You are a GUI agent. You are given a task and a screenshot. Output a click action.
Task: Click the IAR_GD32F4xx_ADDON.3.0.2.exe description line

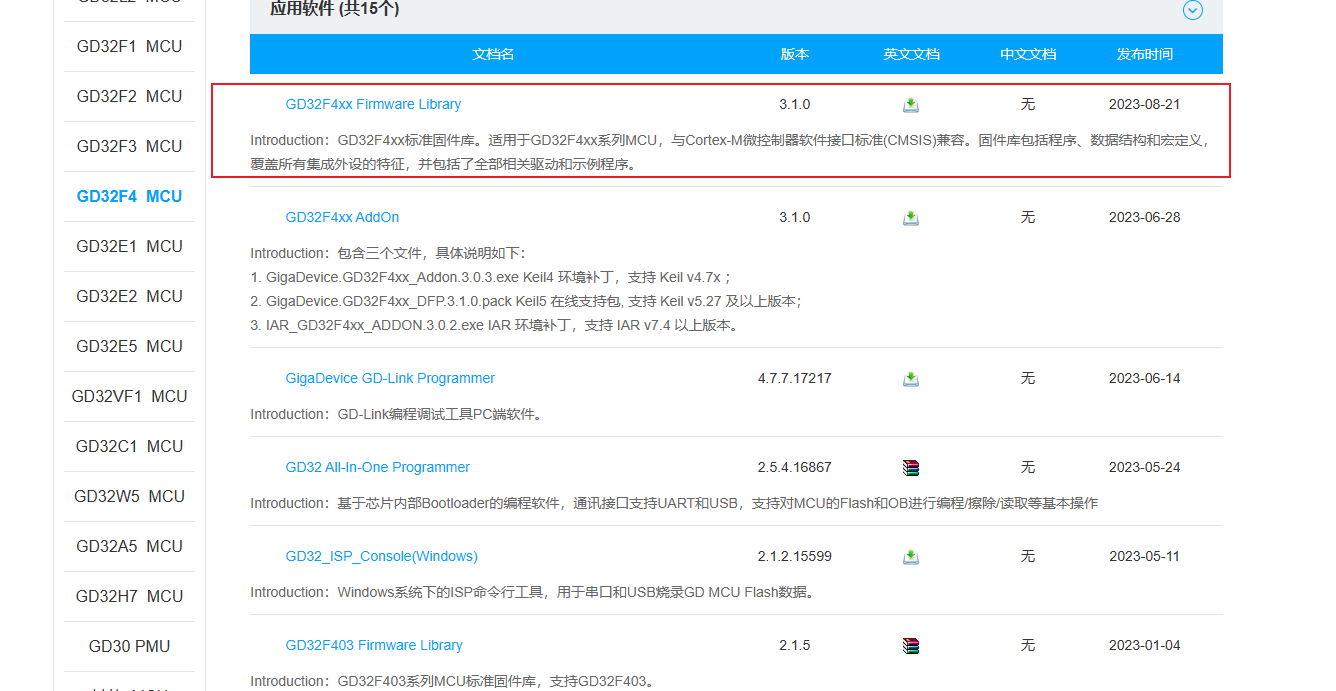[x=495, y=325]
